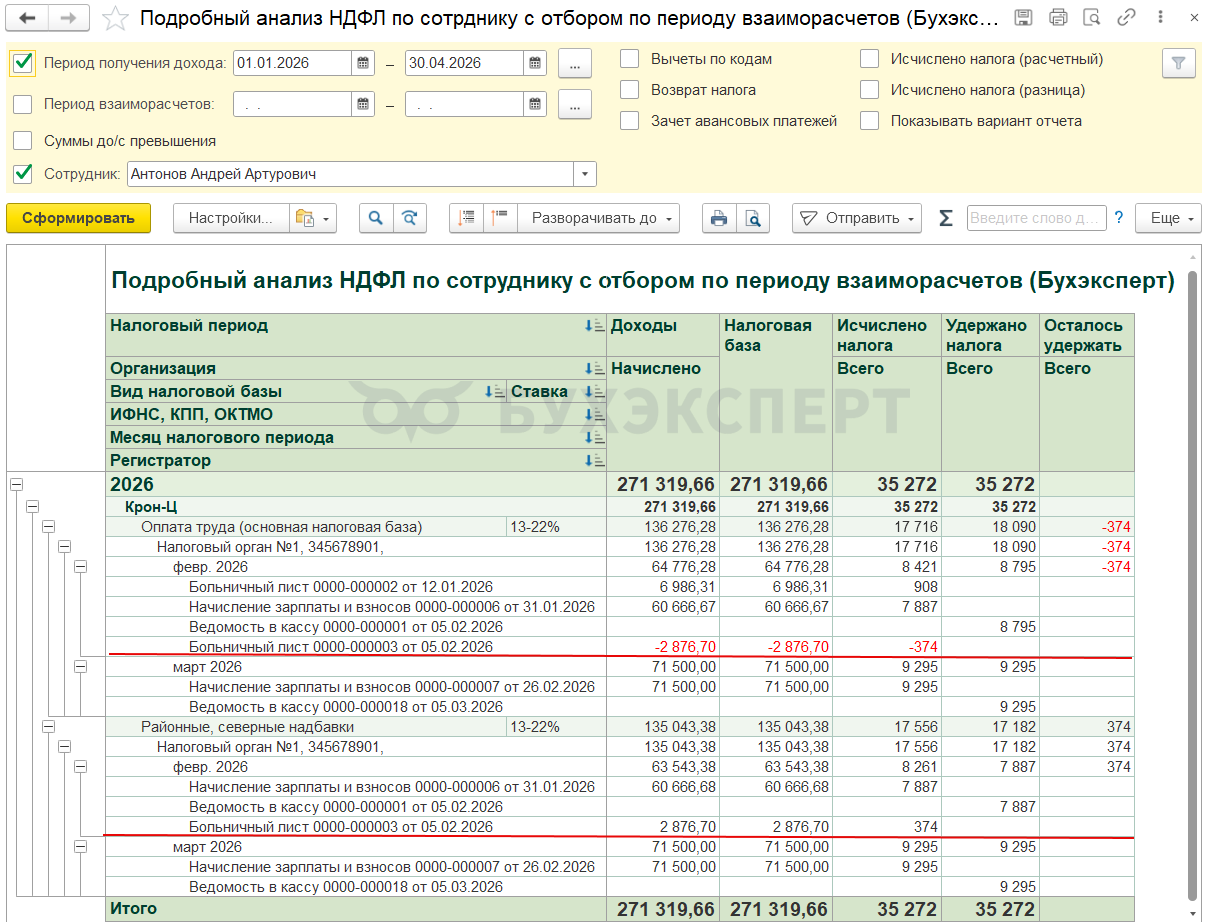Collapse the 2026 tax period group

point(16,485)
